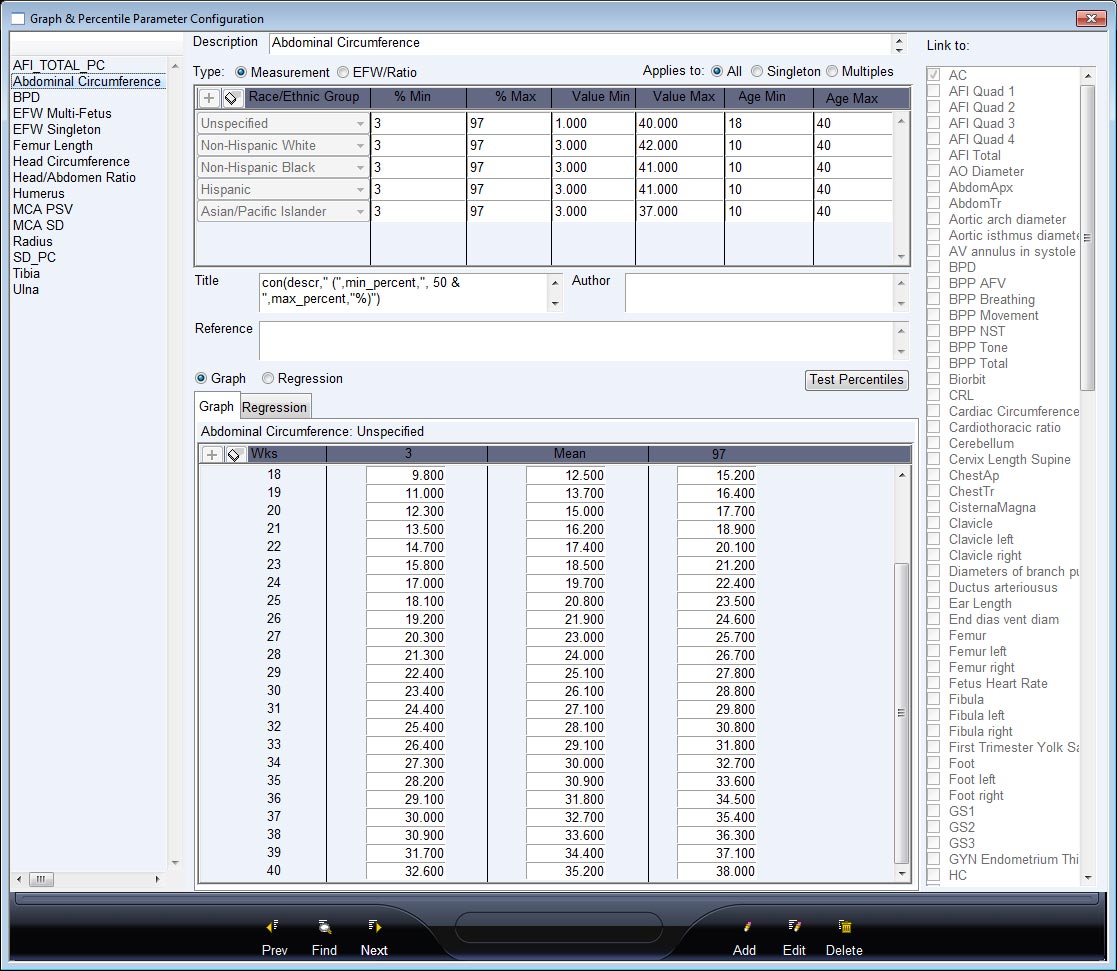Select the EFW/Ratio type radio button
This screenshot has width=1117, height=971.
tap(343, 72)
